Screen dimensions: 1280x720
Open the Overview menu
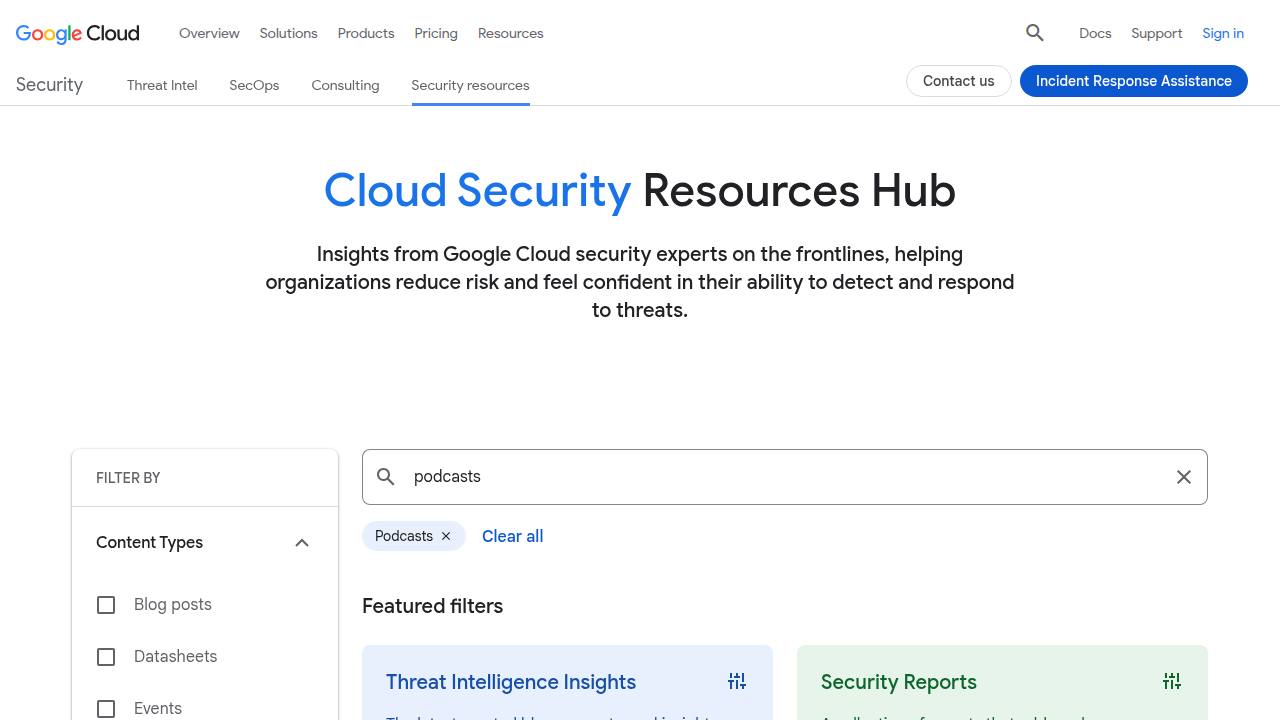(x=209, y=33)
